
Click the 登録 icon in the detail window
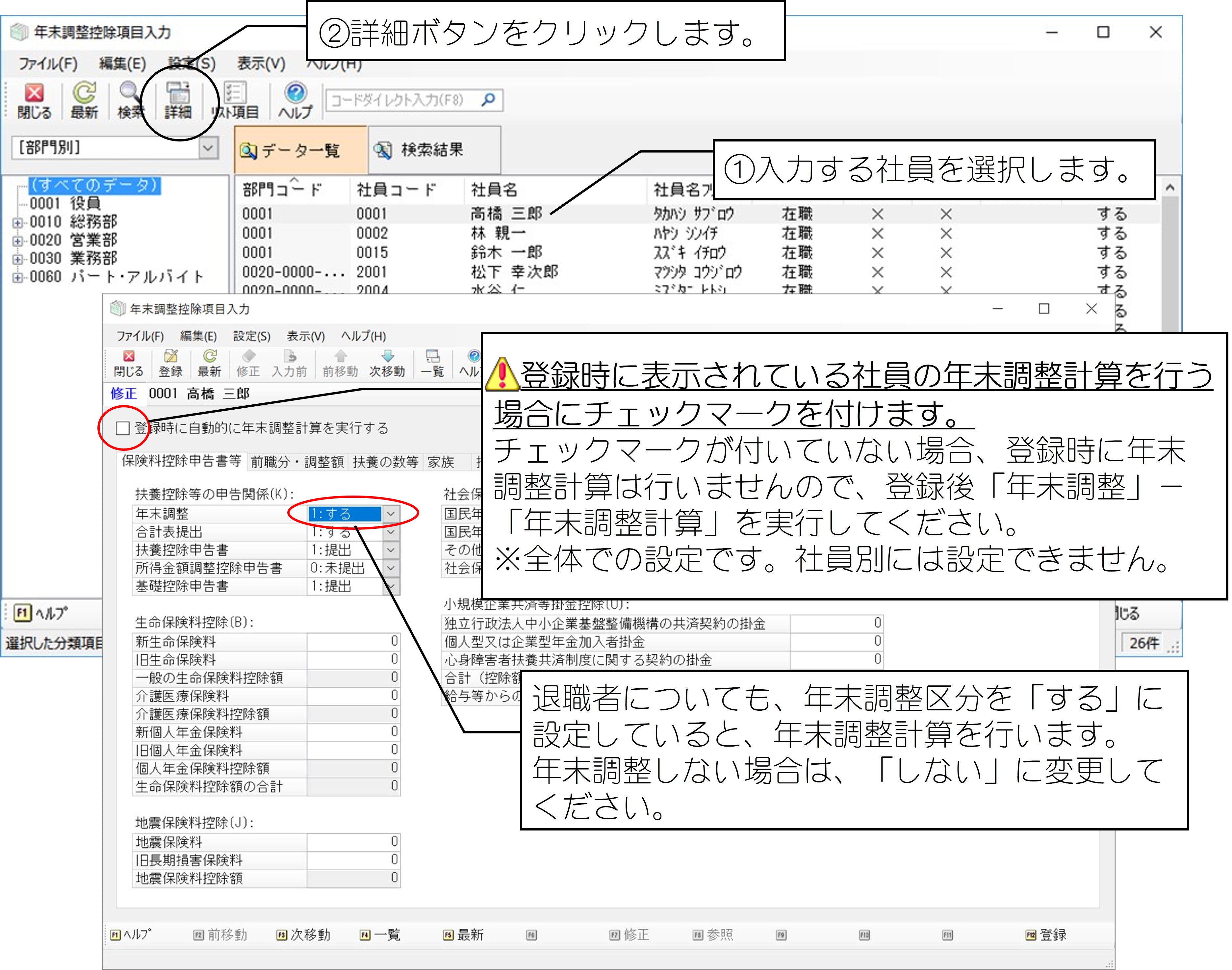point(170,363)
